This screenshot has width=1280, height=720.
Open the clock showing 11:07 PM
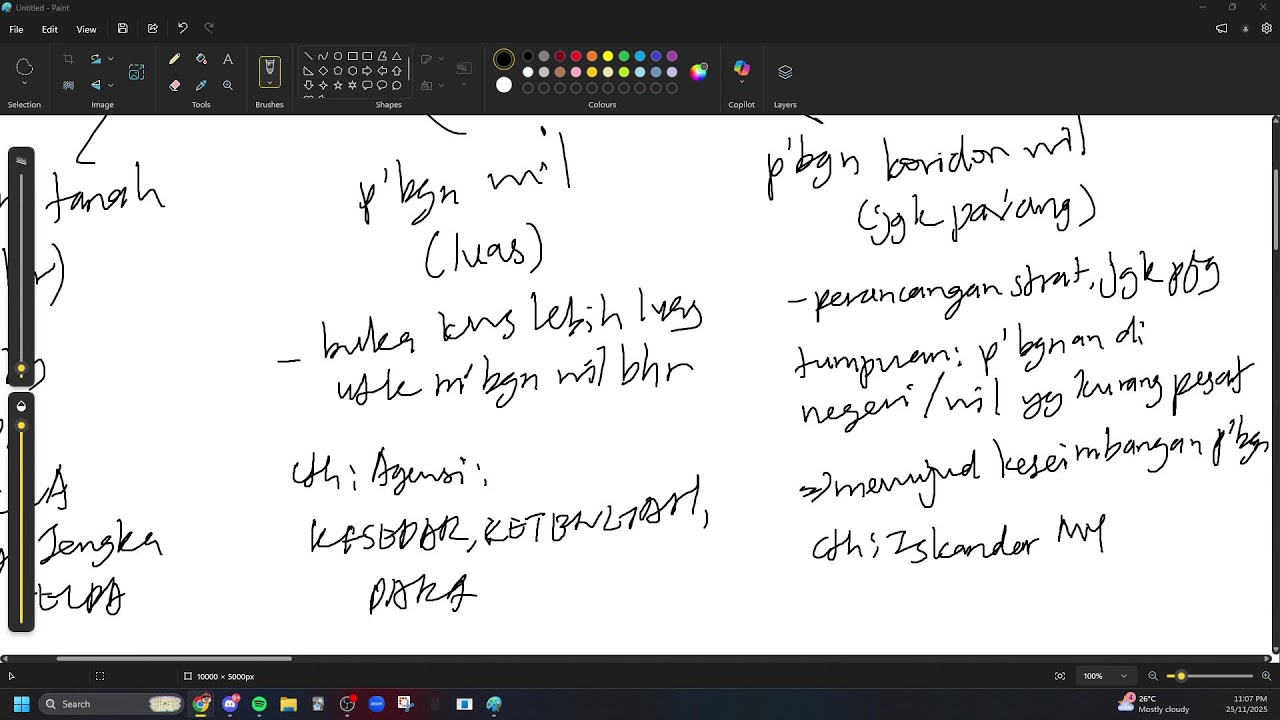1250,704
